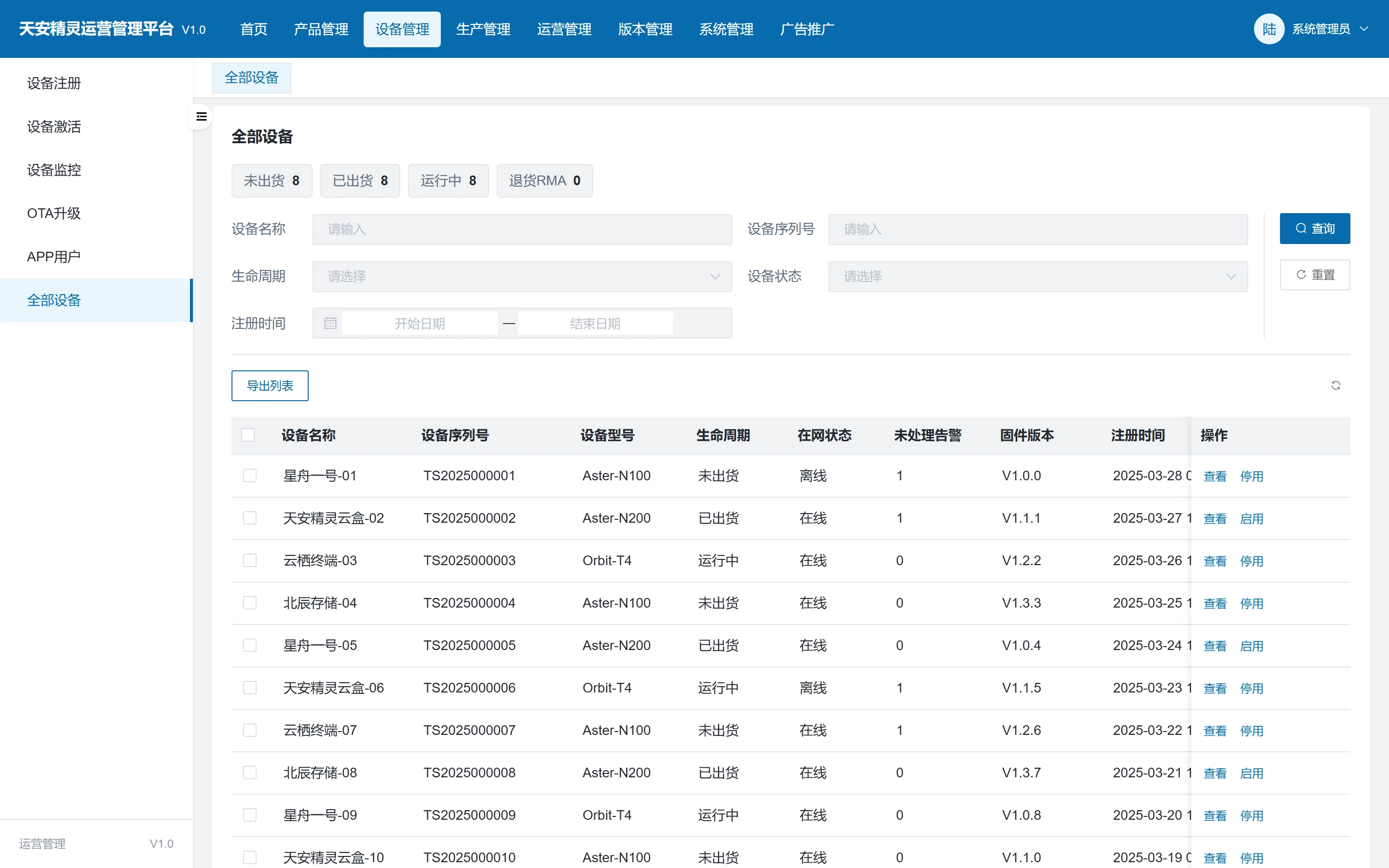
Task: Select checkbox for 云栖终端-03
Action: pos(250,560)
